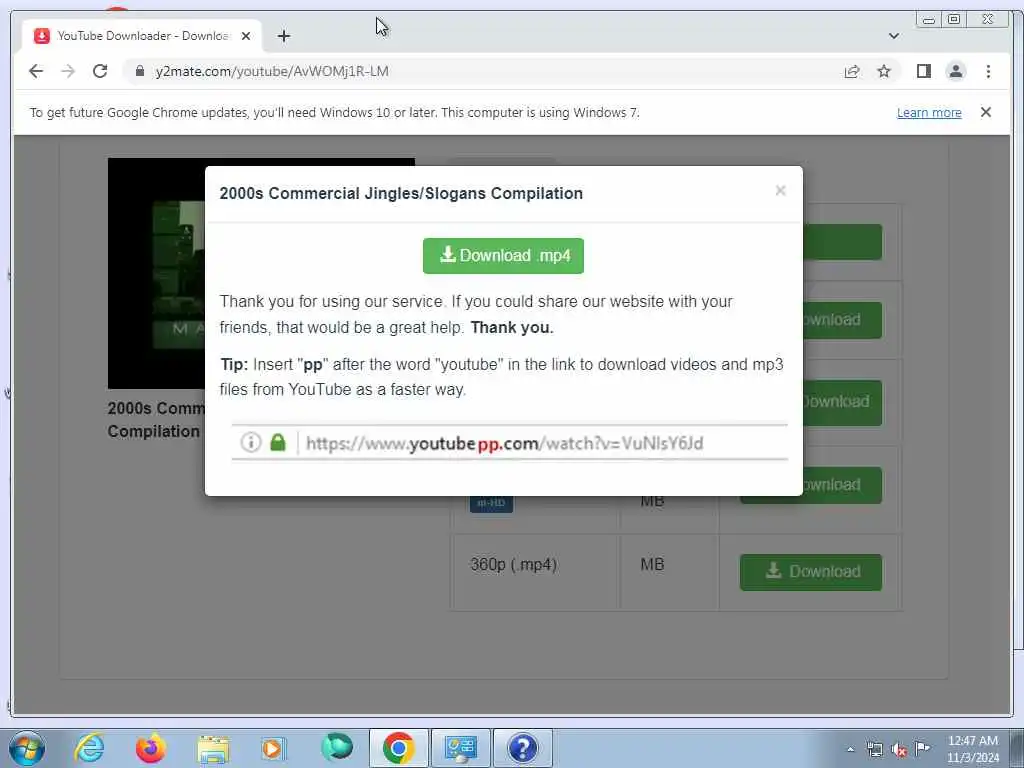
Task: Bookmark this tab with the star
Action: [884, 71]
